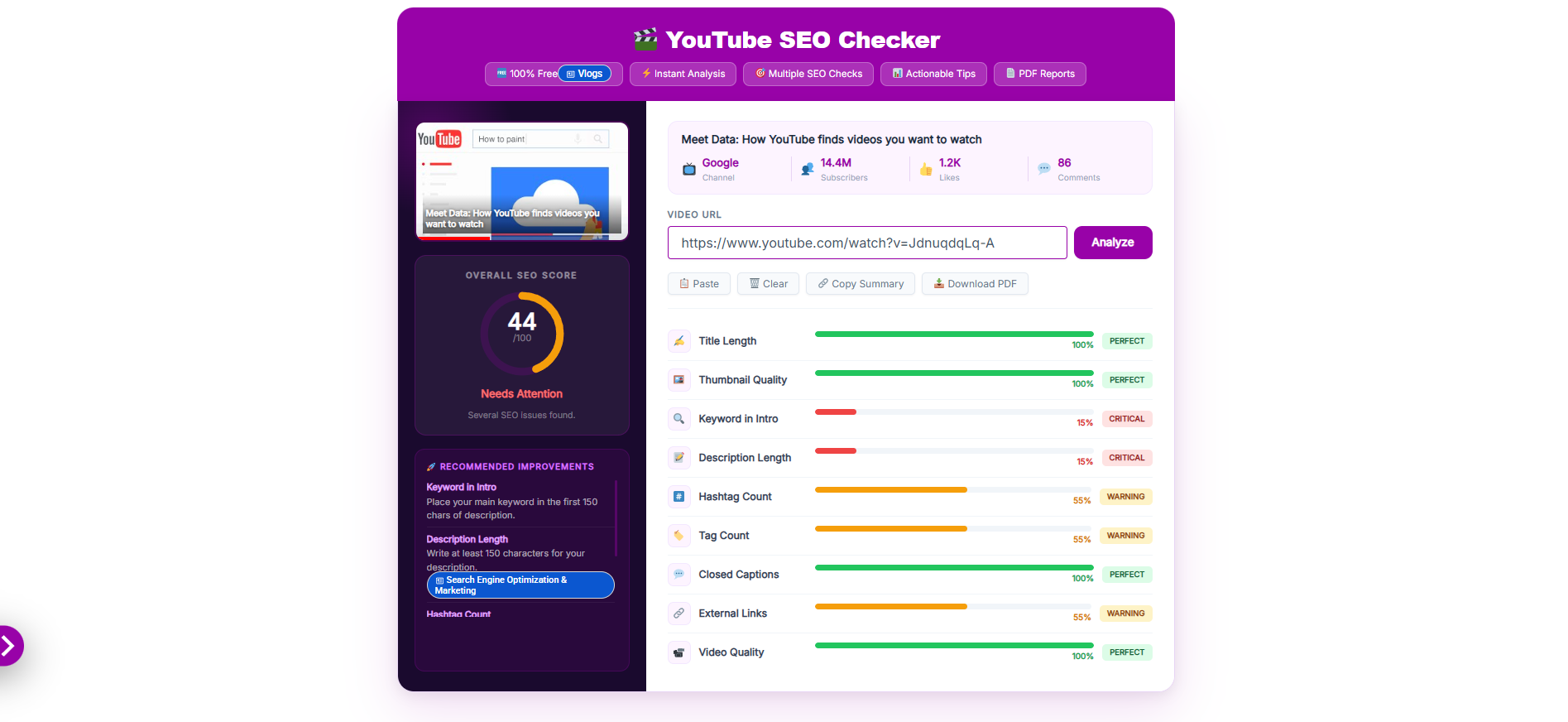Screen dimensions: 1568x722
Task: Click the Description Length recommendation heading
Action: 467,539
